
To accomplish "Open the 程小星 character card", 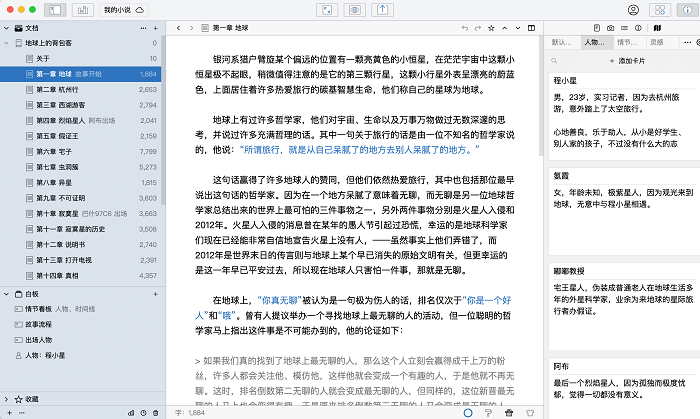I will [x=40, y=355].
